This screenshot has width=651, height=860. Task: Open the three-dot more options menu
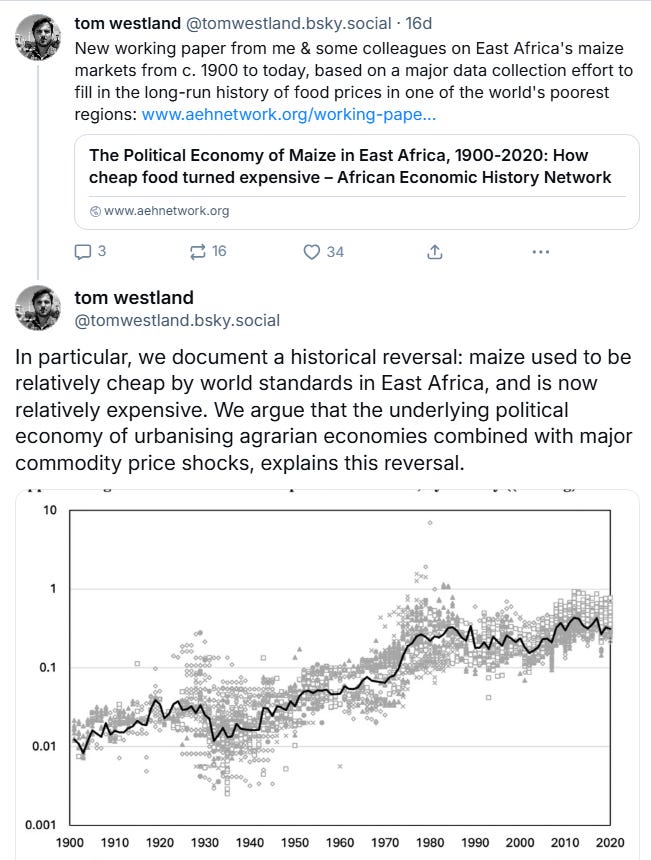coord(540,251)
